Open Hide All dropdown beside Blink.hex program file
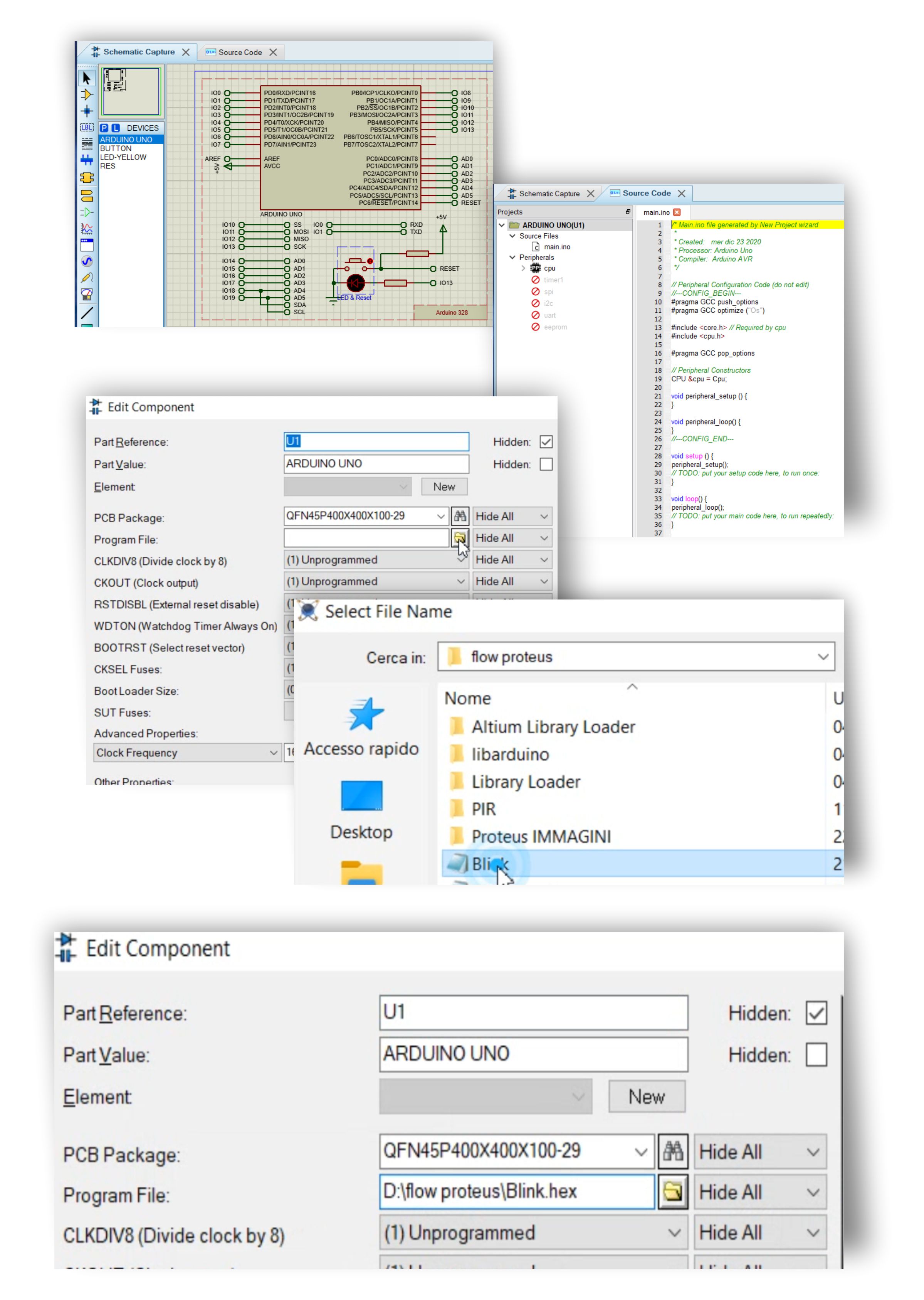This screenshot has width=924, height=1300. click(x=760, y=1192)
